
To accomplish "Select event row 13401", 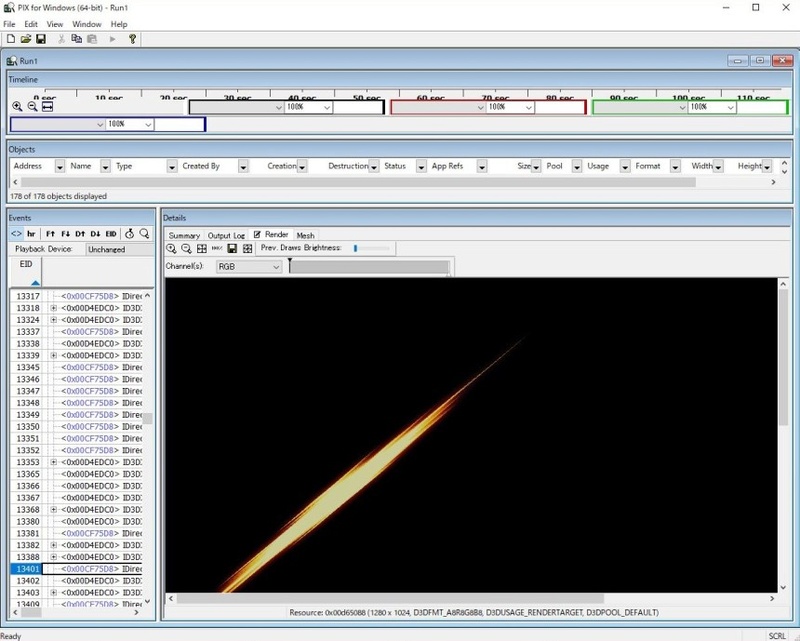I will pos(77,569).
